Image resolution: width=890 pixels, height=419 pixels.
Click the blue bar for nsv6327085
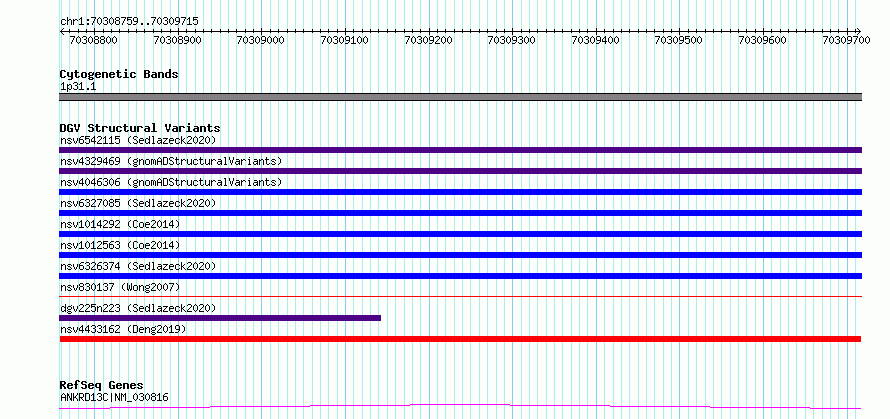tap(460, 213)
